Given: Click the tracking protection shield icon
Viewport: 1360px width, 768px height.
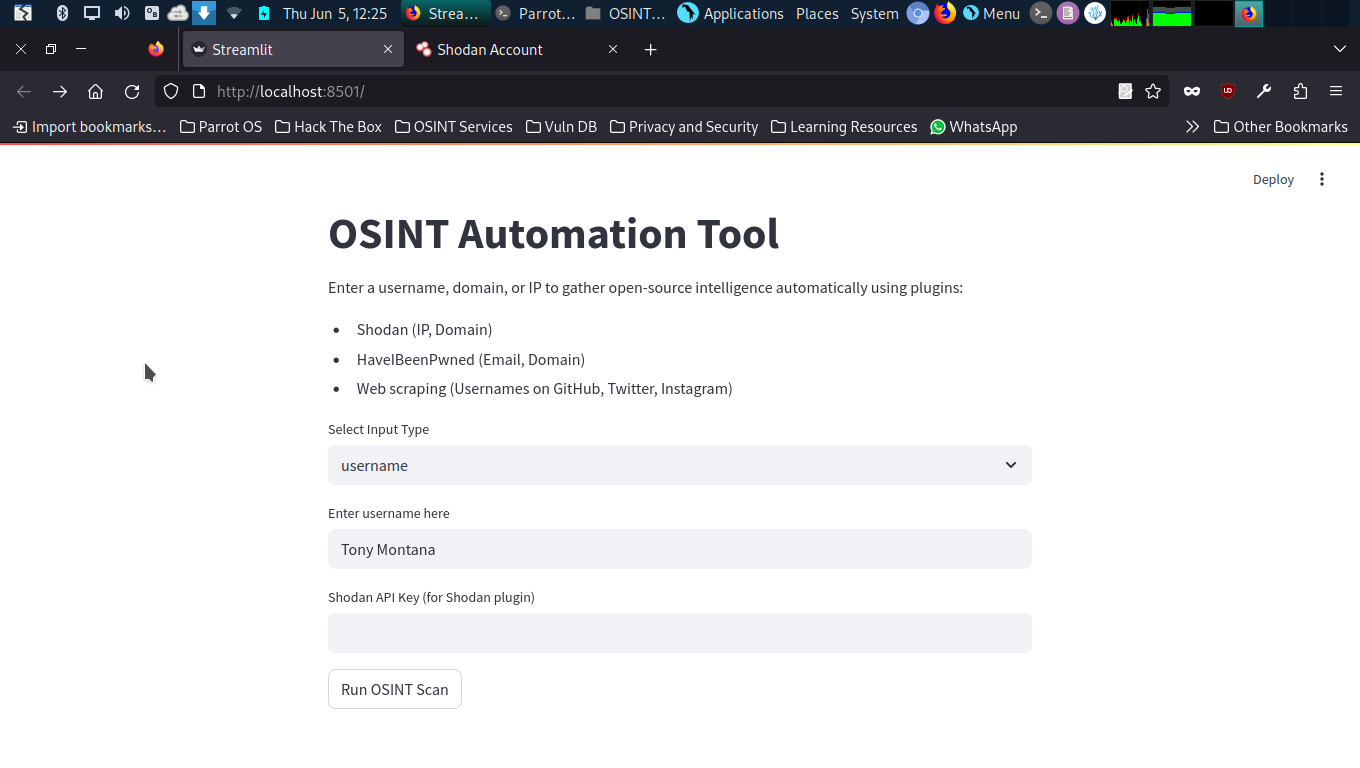Looking at the screenshot, I should coord(171,91).
